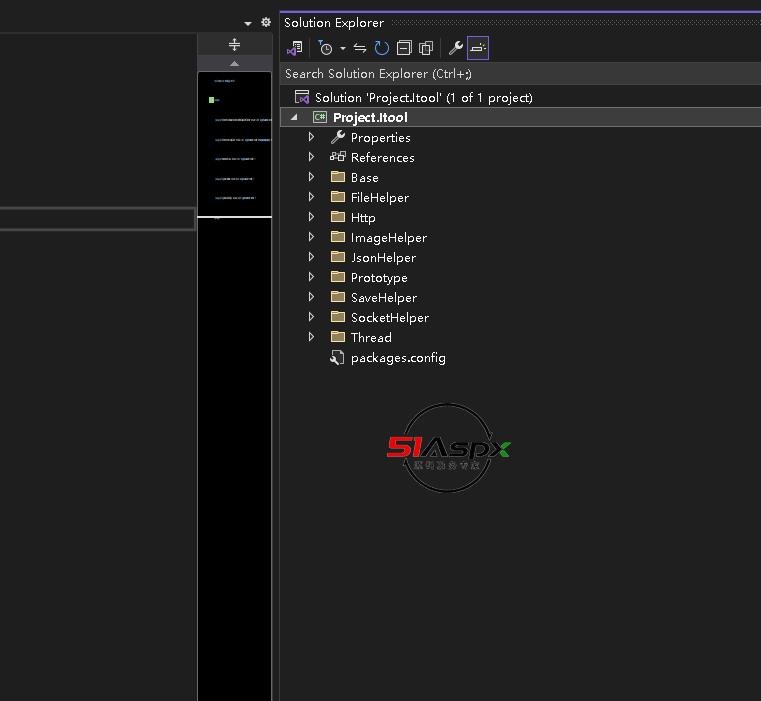This screenshot has height=701, width=761.
Task: Collapse the Project.Itool project node
Action: (294, 117)
